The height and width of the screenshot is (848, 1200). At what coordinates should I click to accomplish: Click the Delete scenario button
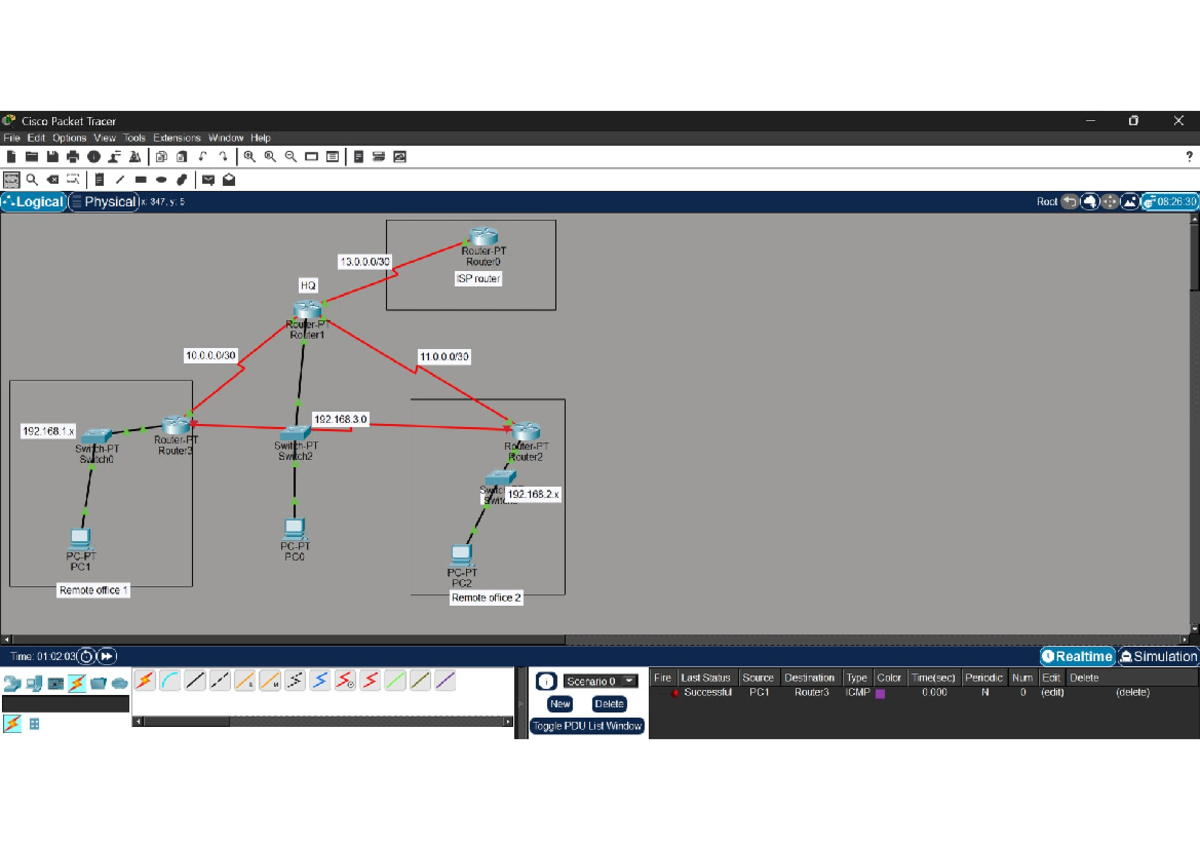click(609, 704)
